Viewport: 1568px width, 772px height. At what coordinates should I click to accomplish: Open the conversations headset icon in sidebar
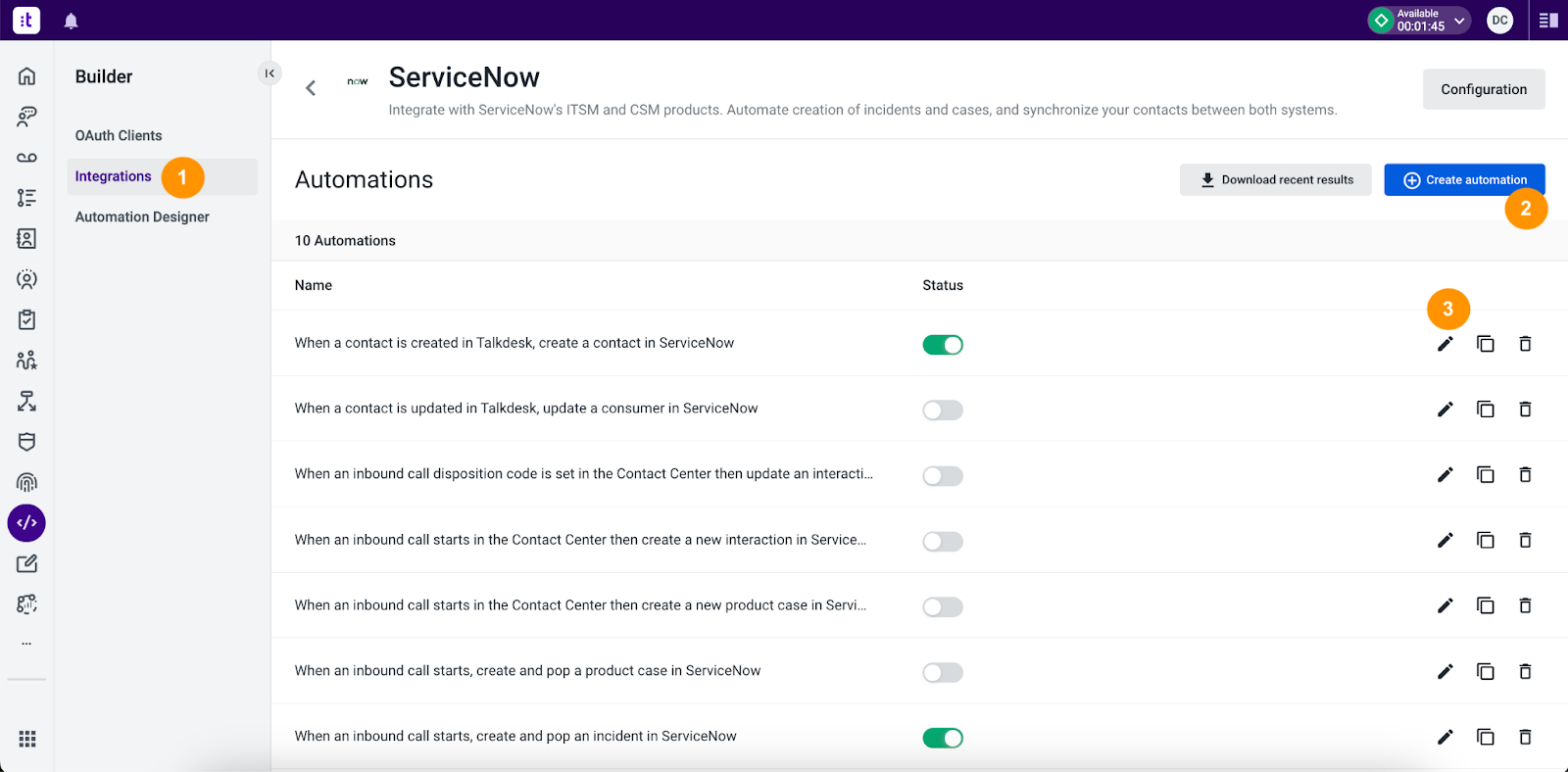(26, 117)
